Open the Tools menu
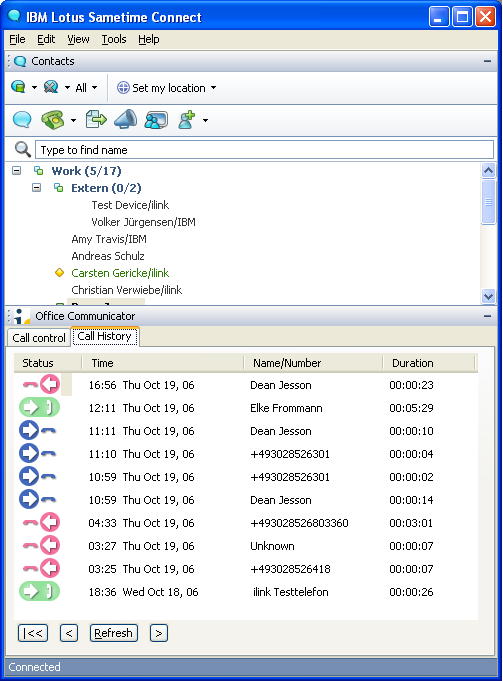Screen dimensions: 503x681 click(114, 39)
